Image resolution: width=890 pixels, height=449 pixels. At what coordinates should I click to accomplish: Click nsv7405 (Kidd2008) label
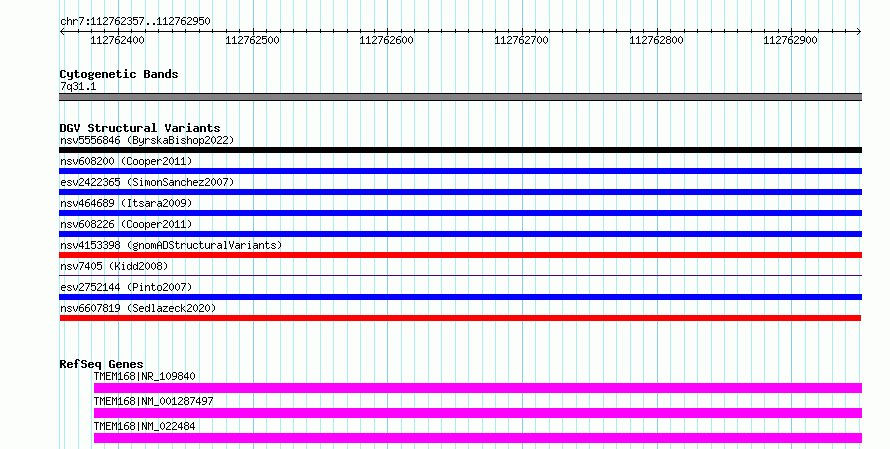pyautogui.click(x=114, y=266)
